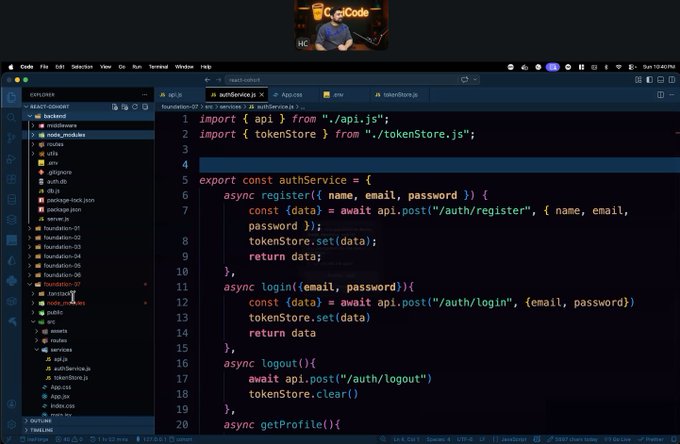Open App.jsx in Explorer tree
This screenshot has width=680, height=444.
click(88, 396)
